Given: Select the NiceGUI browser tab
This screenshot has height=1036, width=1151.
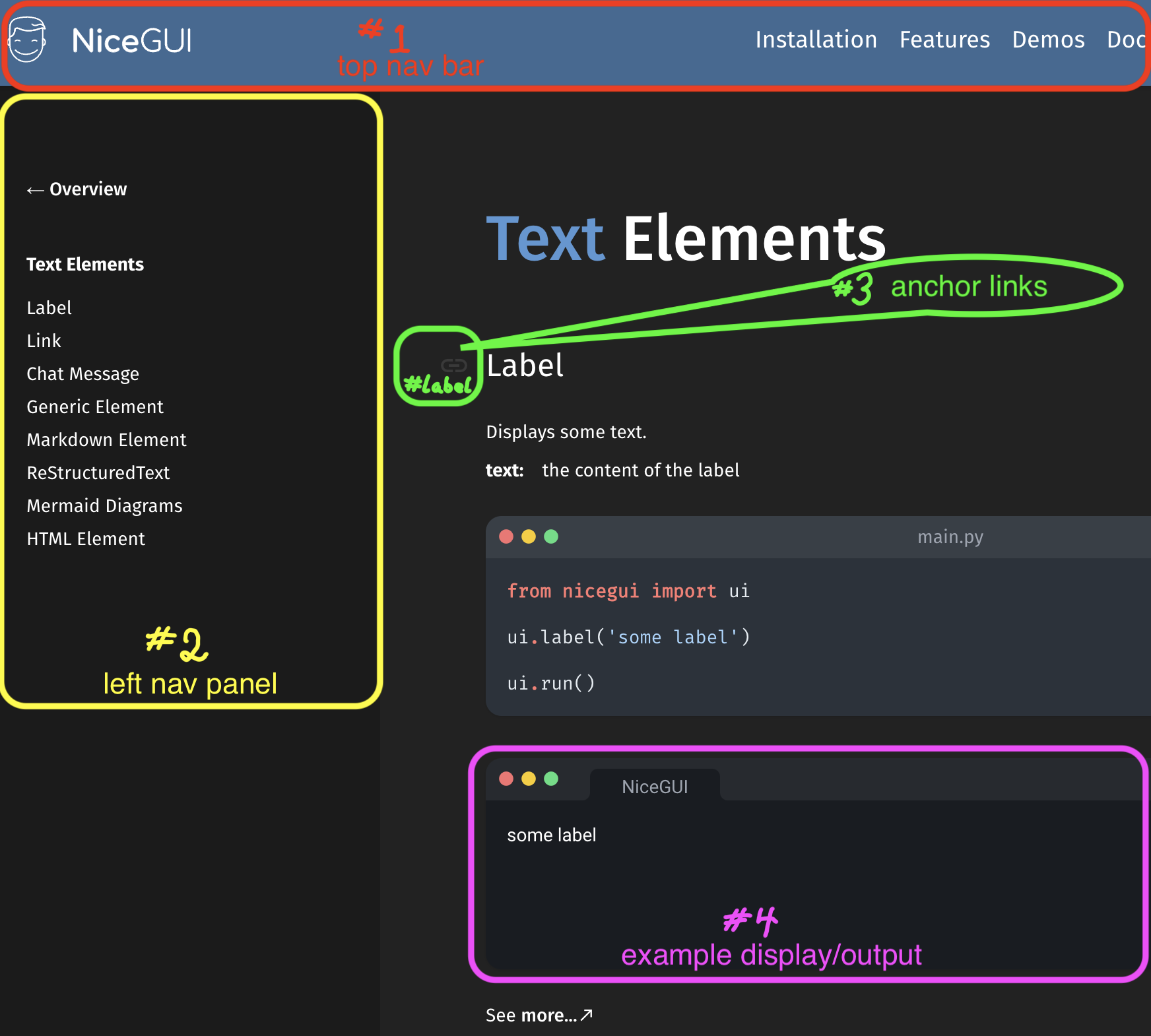Looking at the screenshot, I should [655, 786].
